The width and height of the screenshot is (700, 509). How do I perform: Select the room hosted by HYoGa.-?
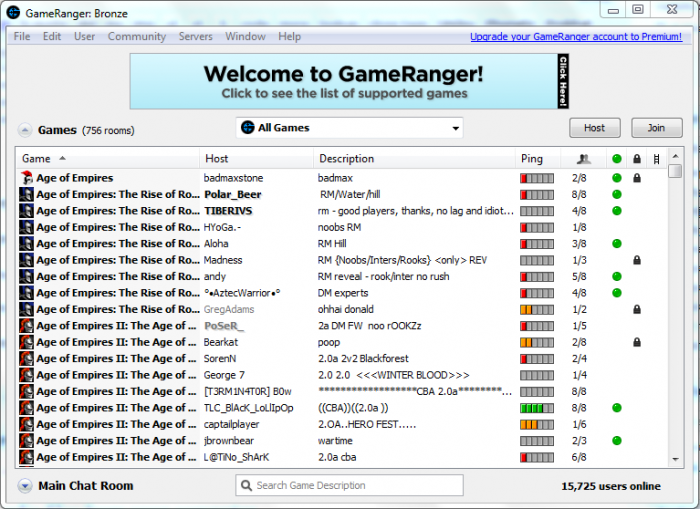coord(343,227)
